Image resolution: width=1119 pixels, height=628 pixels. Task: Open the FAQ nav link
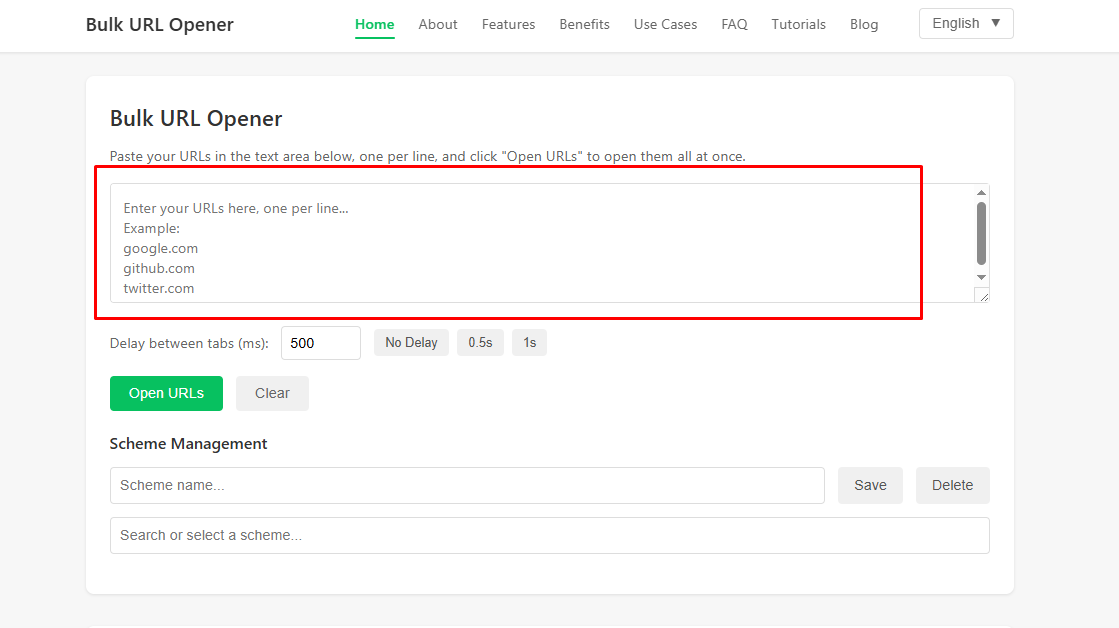pos(734,24)
